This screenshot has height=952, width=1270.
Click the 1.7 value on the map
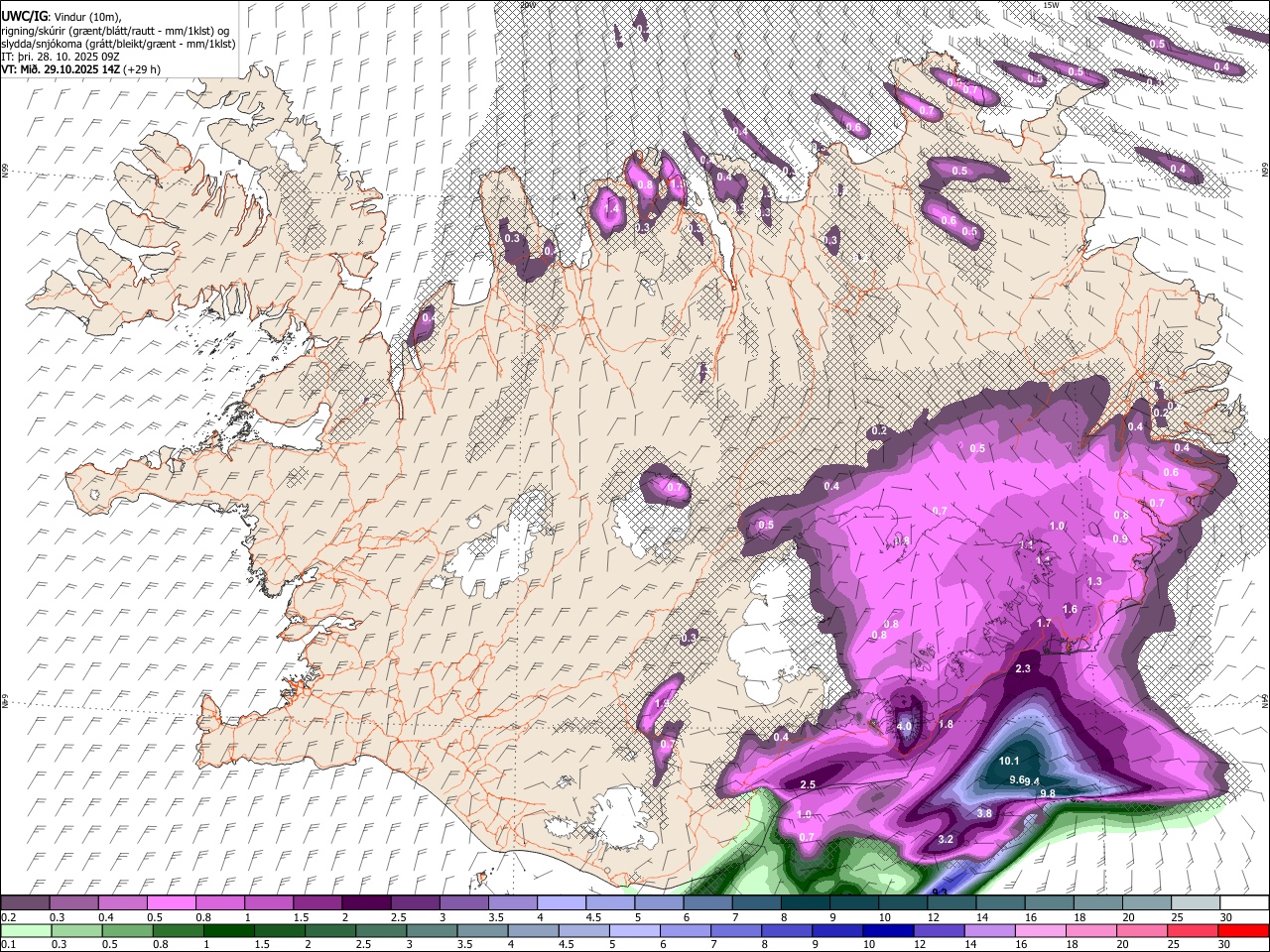pyautogui.click(x=1044, y=623)
